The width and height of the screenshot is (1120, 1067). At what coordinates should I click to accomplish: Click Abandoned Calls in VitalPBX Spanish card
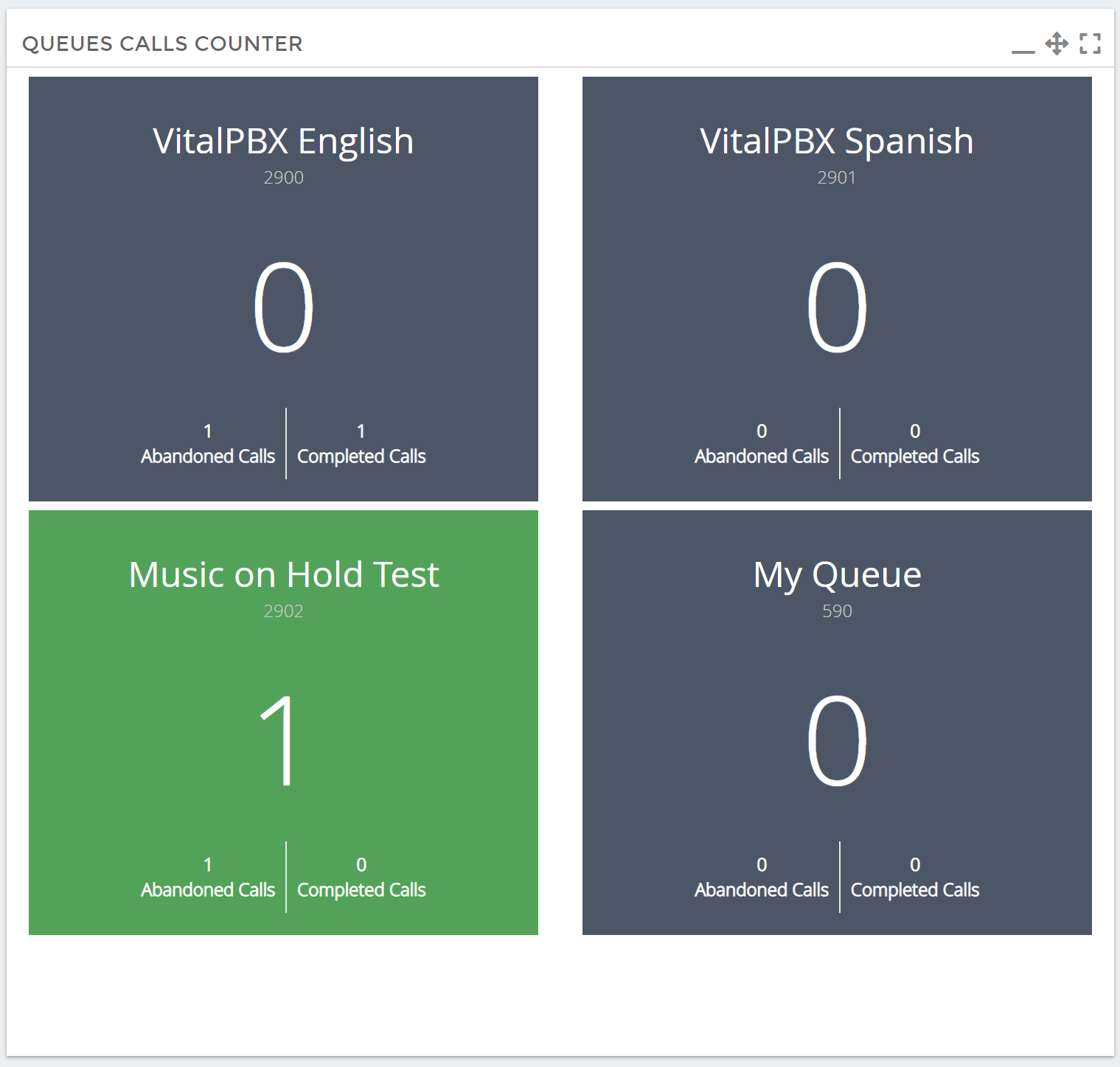tap(762, 456)
